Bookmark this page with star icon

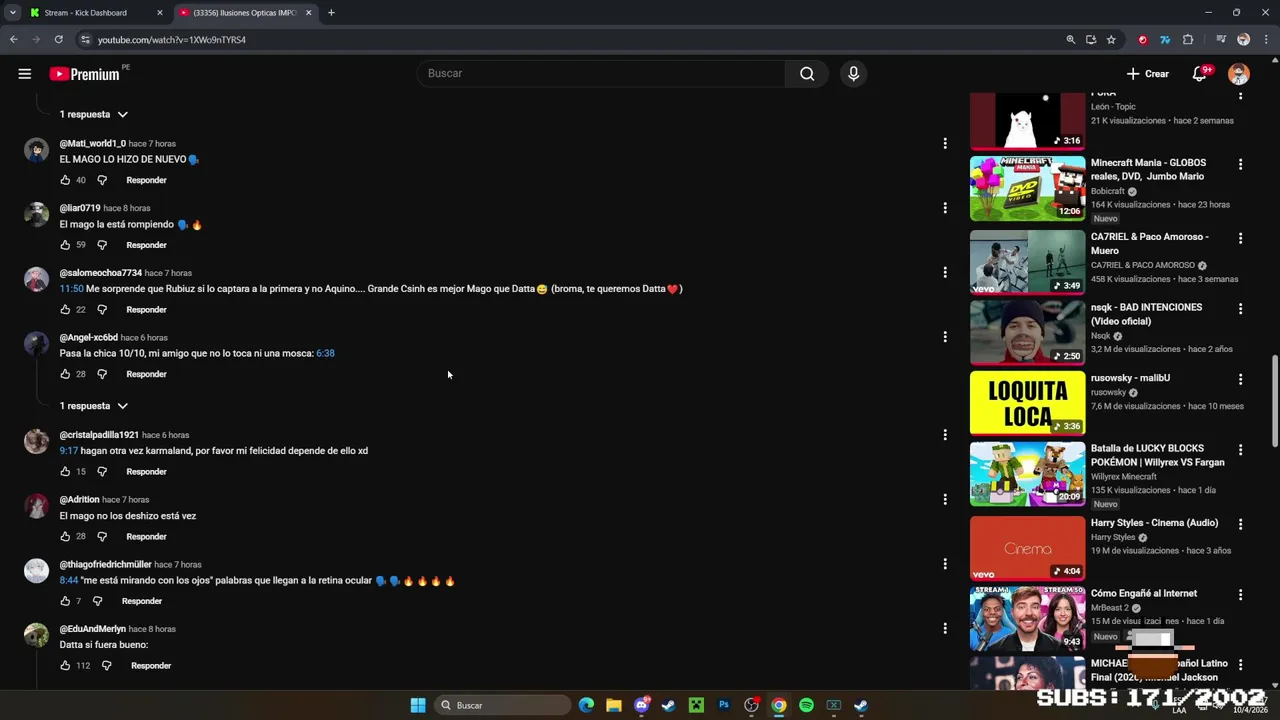[x=1111, y=40]
